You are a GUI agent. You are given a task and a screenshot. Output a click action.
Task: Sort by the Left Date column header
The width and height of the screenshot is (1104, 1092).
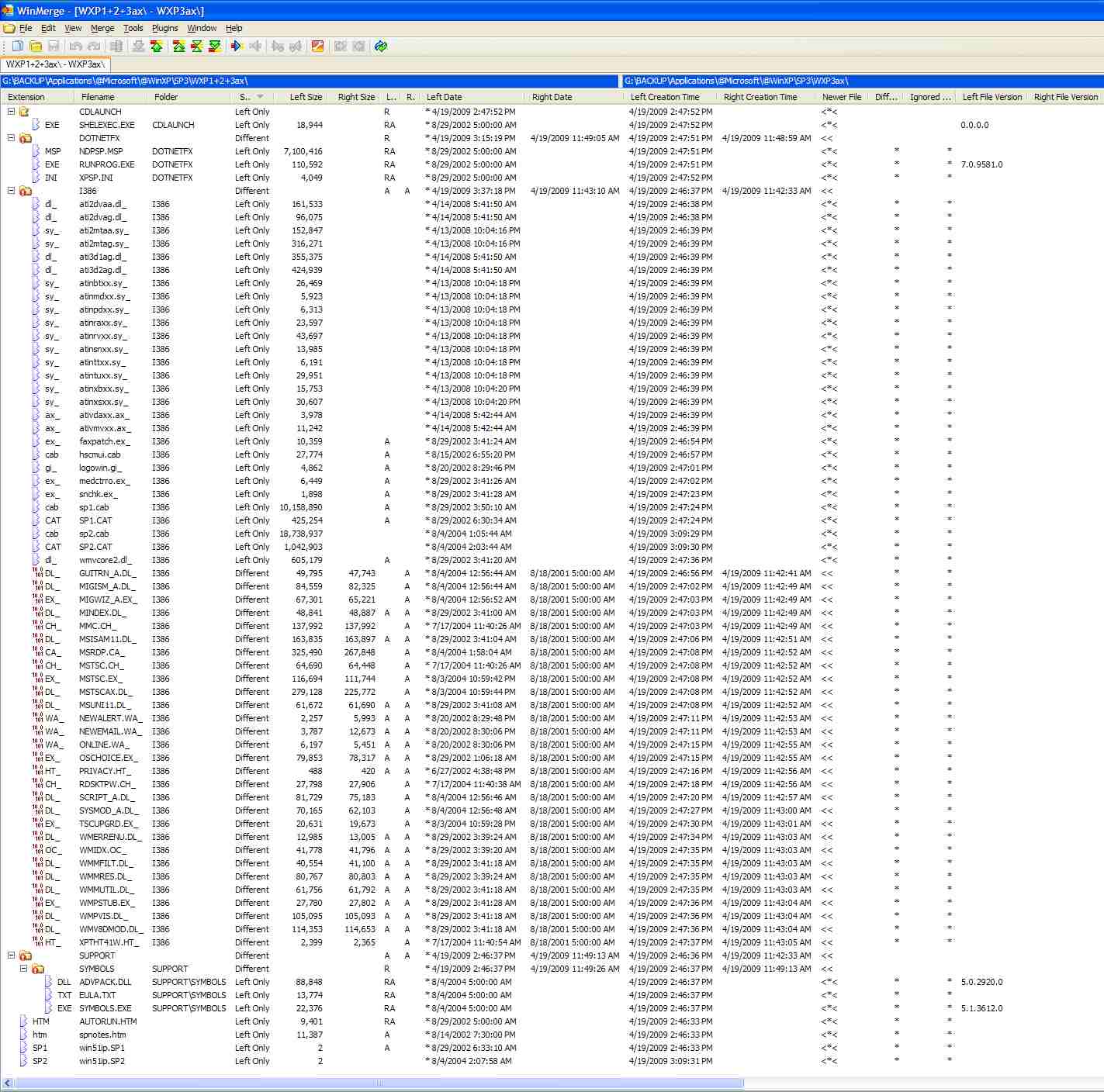point(473,97)
